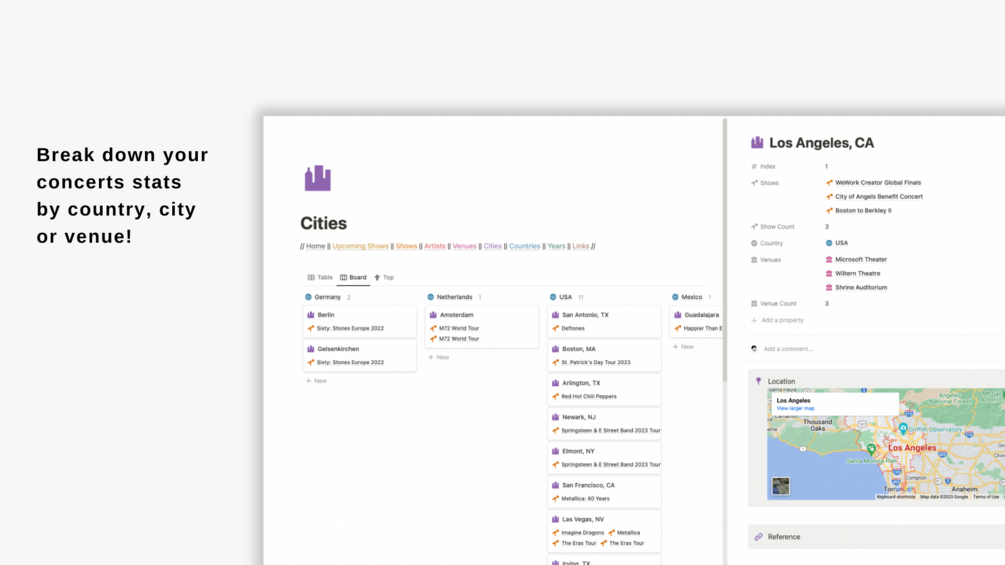Click the Imagine Dragons show tag
Screen dimensions: 1005x565
[578, 532]
